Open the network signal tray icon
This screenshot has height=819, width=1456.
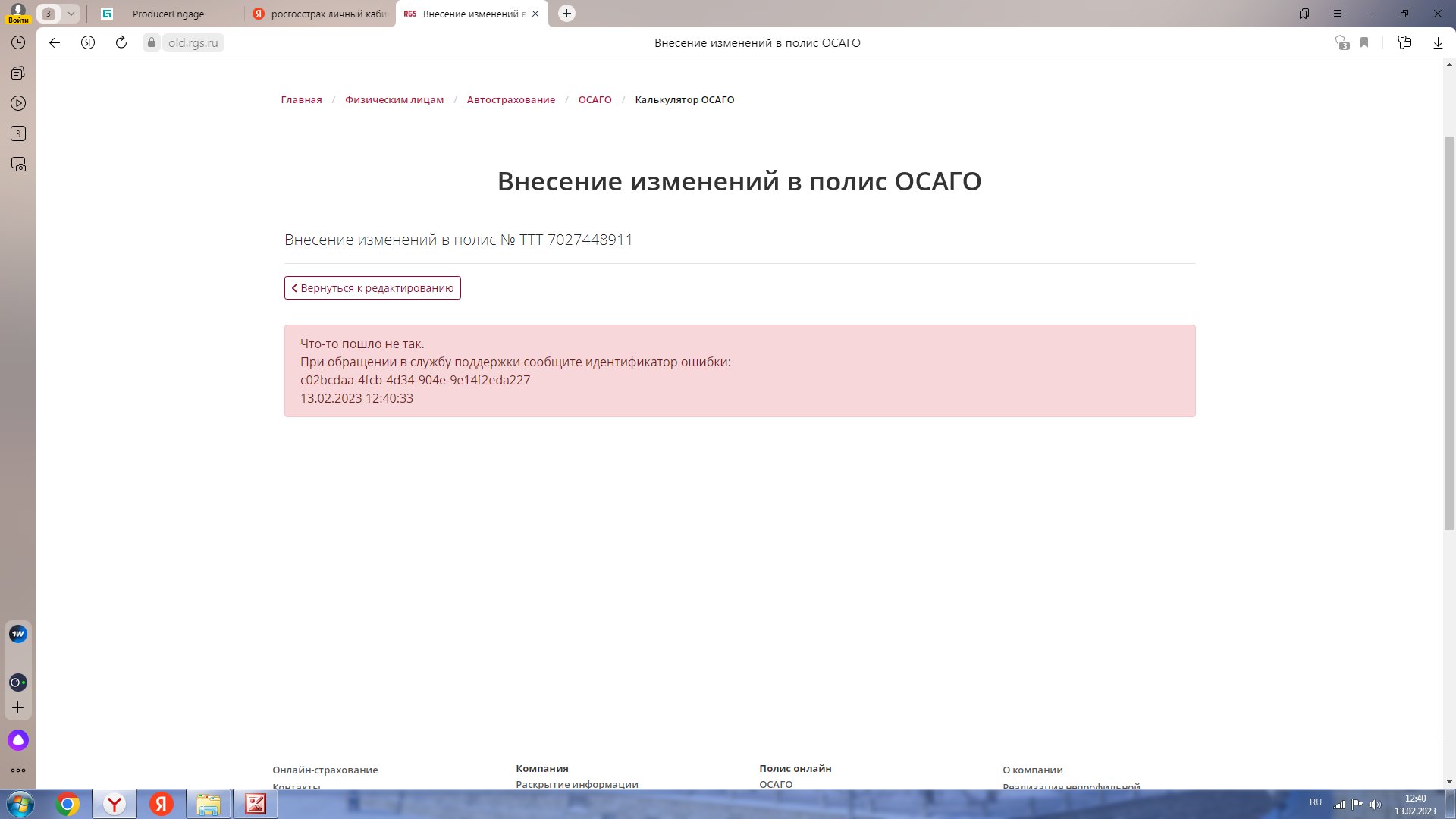pos(1339,804)
